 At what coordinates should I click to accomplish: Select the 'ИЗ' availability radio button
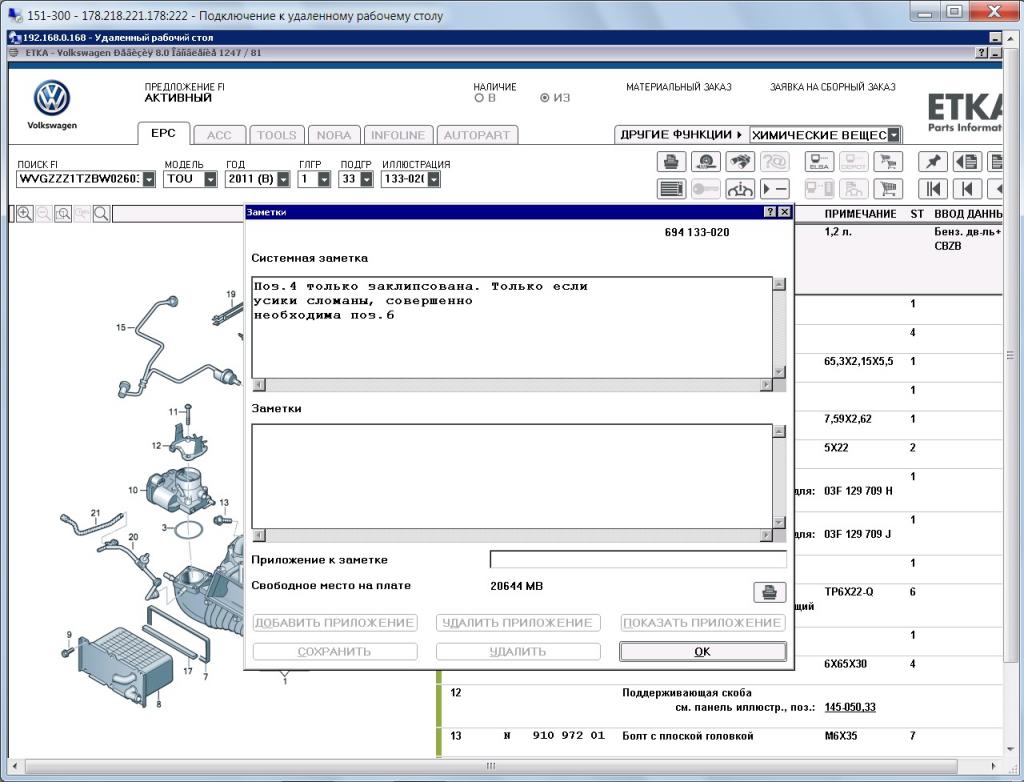pyautogui.click(x=545, y=98)
